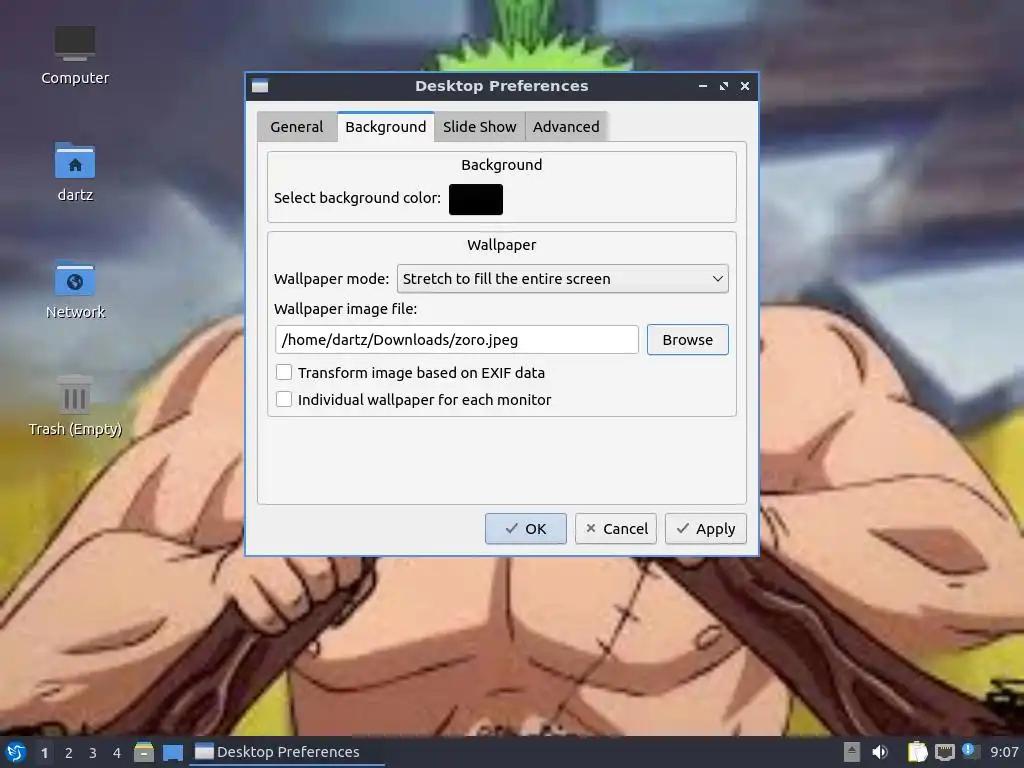This screenshot has height=768, width=1024.
Task: Open the Slide Show tab
Action: coord(479,127)
